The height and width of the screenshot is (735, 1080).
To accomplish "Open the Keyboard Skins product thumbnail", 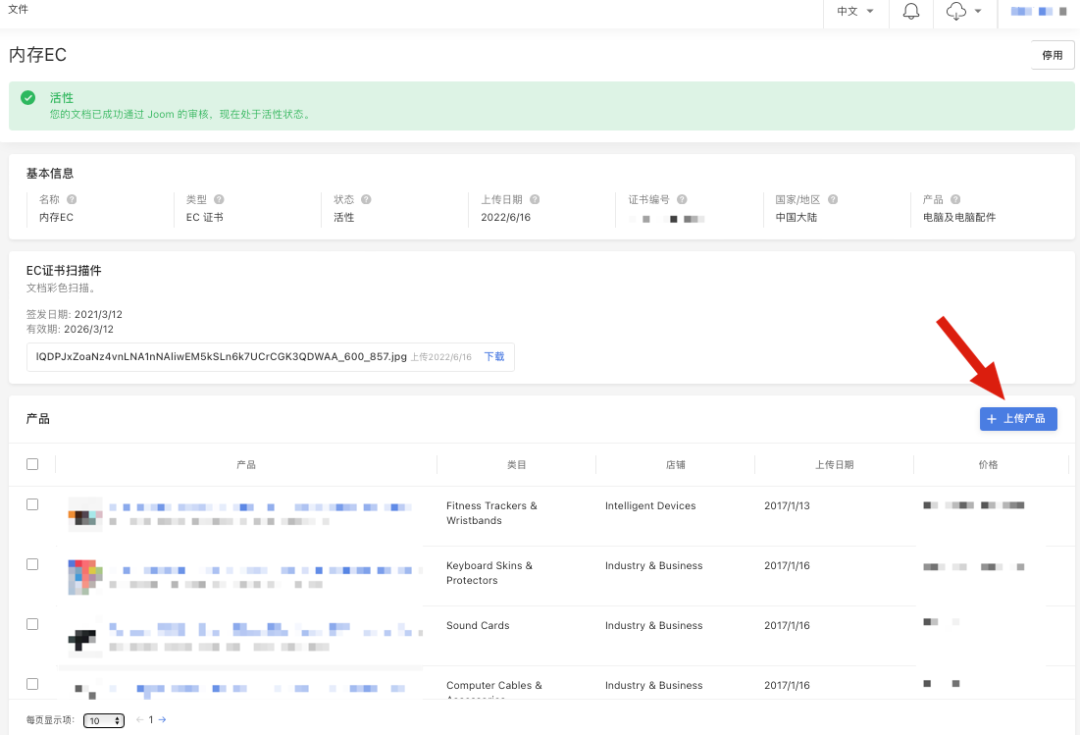I will 85,577.
